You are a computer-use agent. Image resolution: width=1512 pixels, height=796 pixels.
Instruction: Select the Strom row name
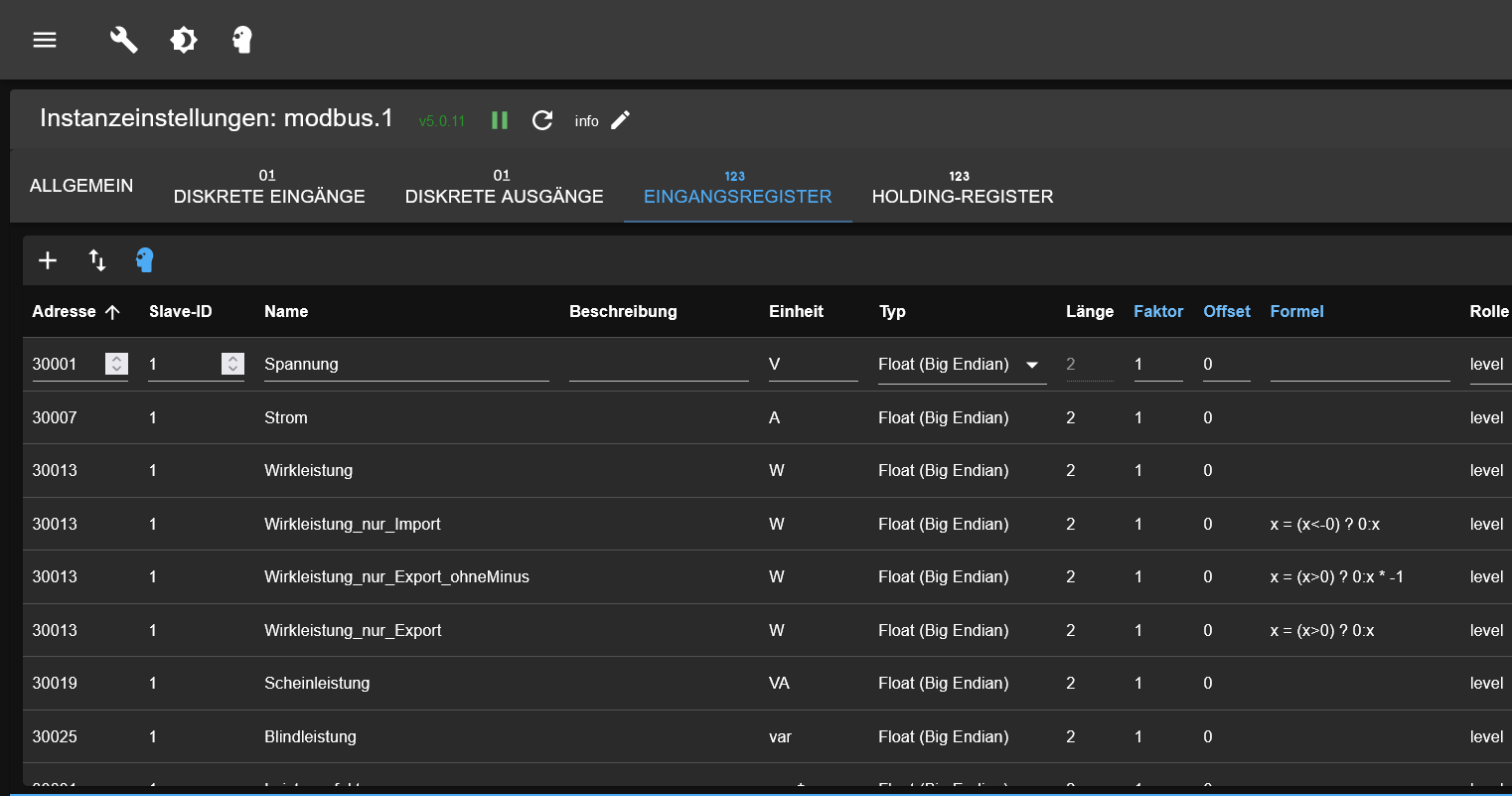click(286, 418)
